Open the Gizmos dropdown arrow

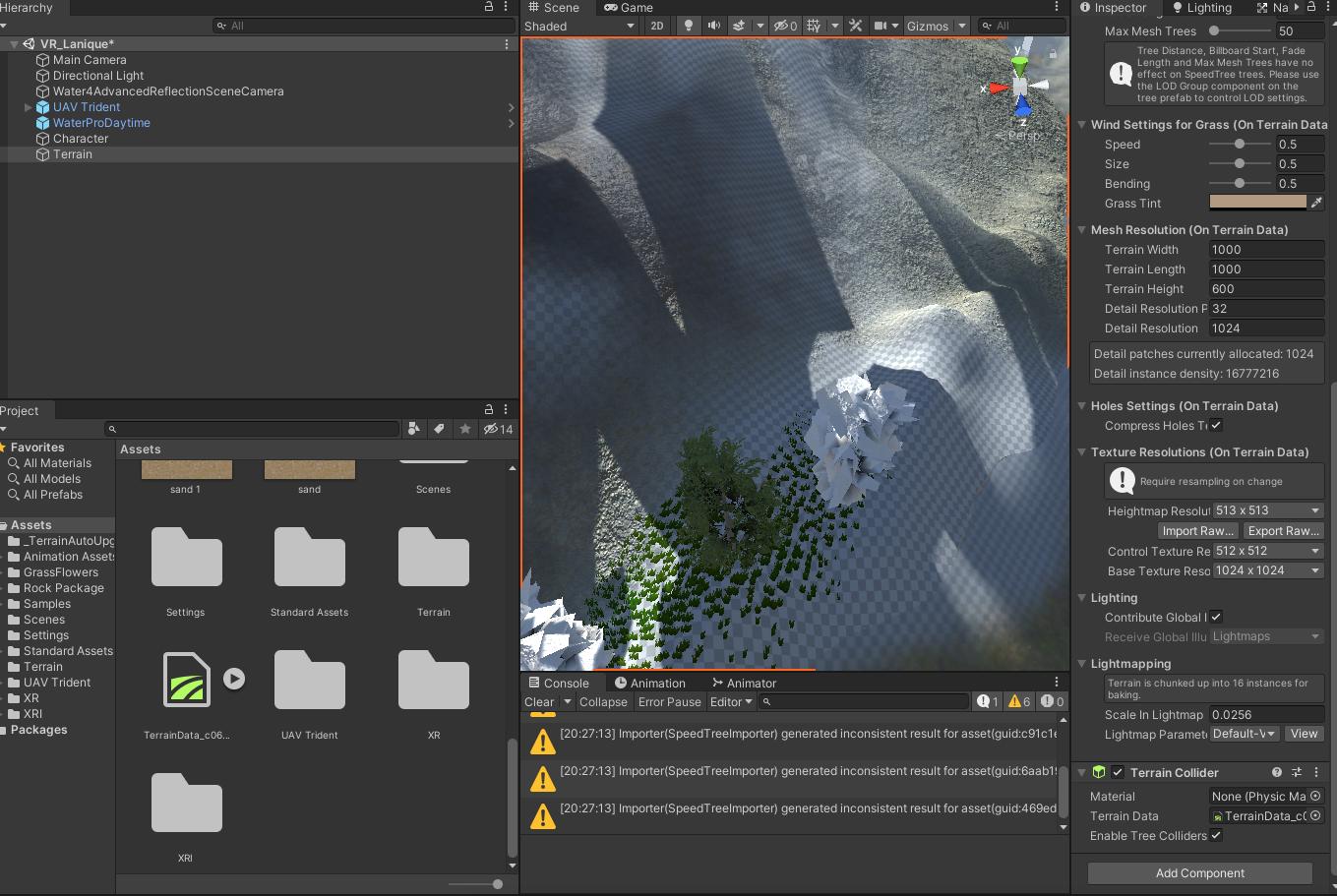[x=962, y=26]
